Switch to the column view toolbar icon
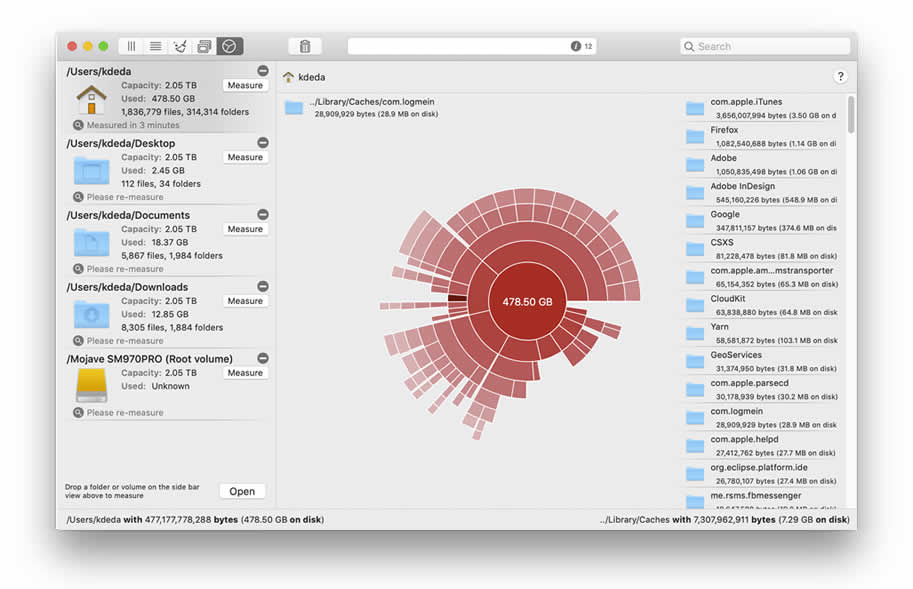This screenshot has height=589, width=913. pos(131,46)
